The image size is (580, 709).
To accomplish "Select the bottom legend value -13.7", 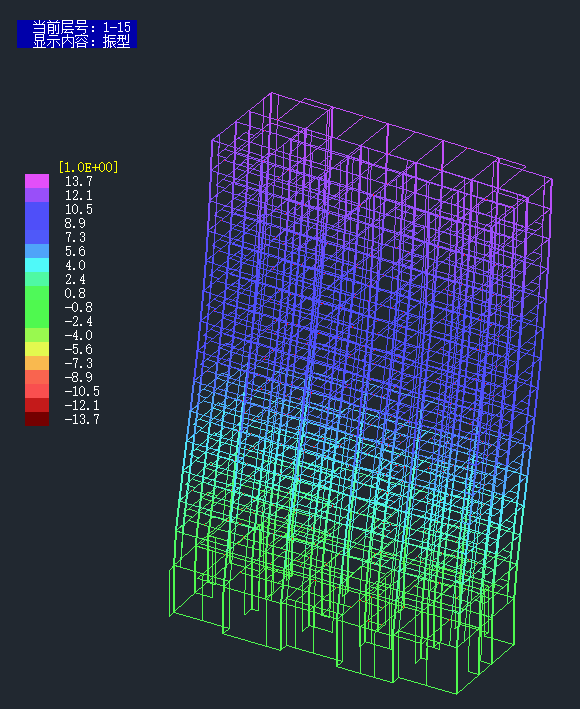I will tap(82, 419).
